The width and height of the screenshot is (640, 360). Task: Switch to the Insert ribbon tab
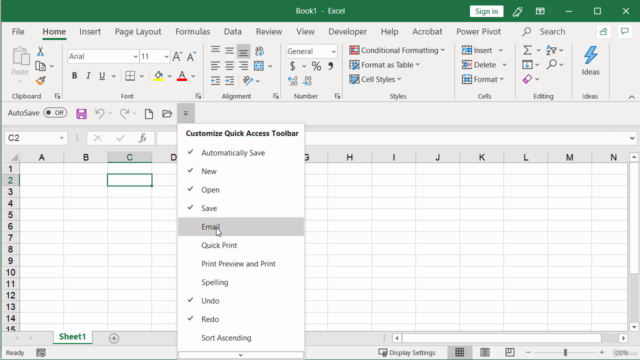[90, 31]
